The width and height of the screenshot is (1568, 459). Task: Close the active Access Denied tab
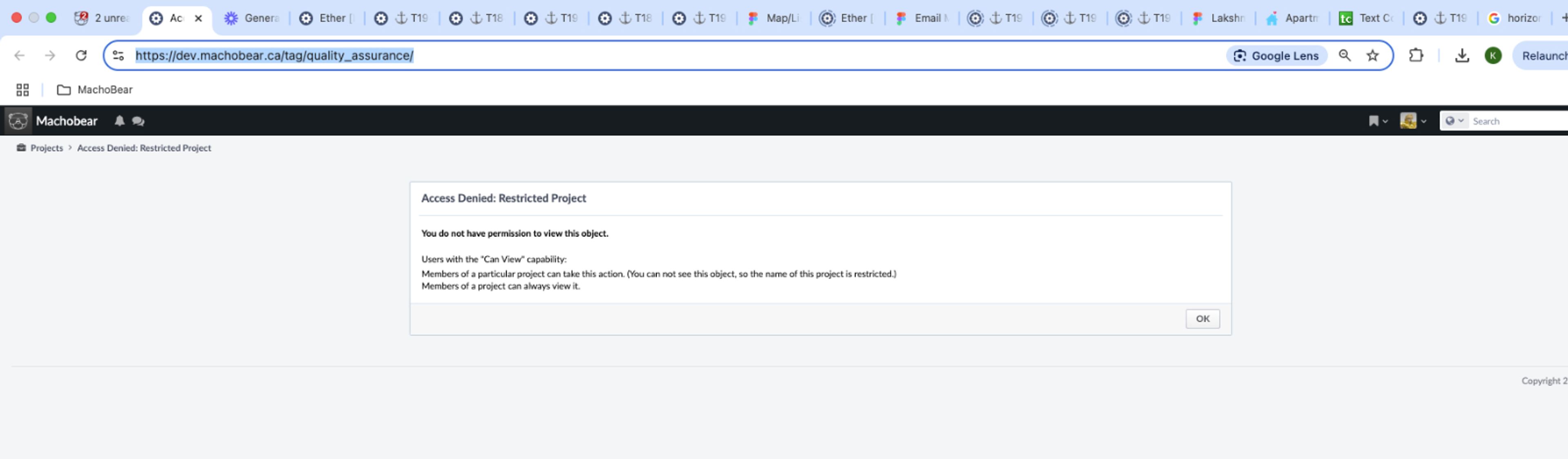[x=198, y=18]
